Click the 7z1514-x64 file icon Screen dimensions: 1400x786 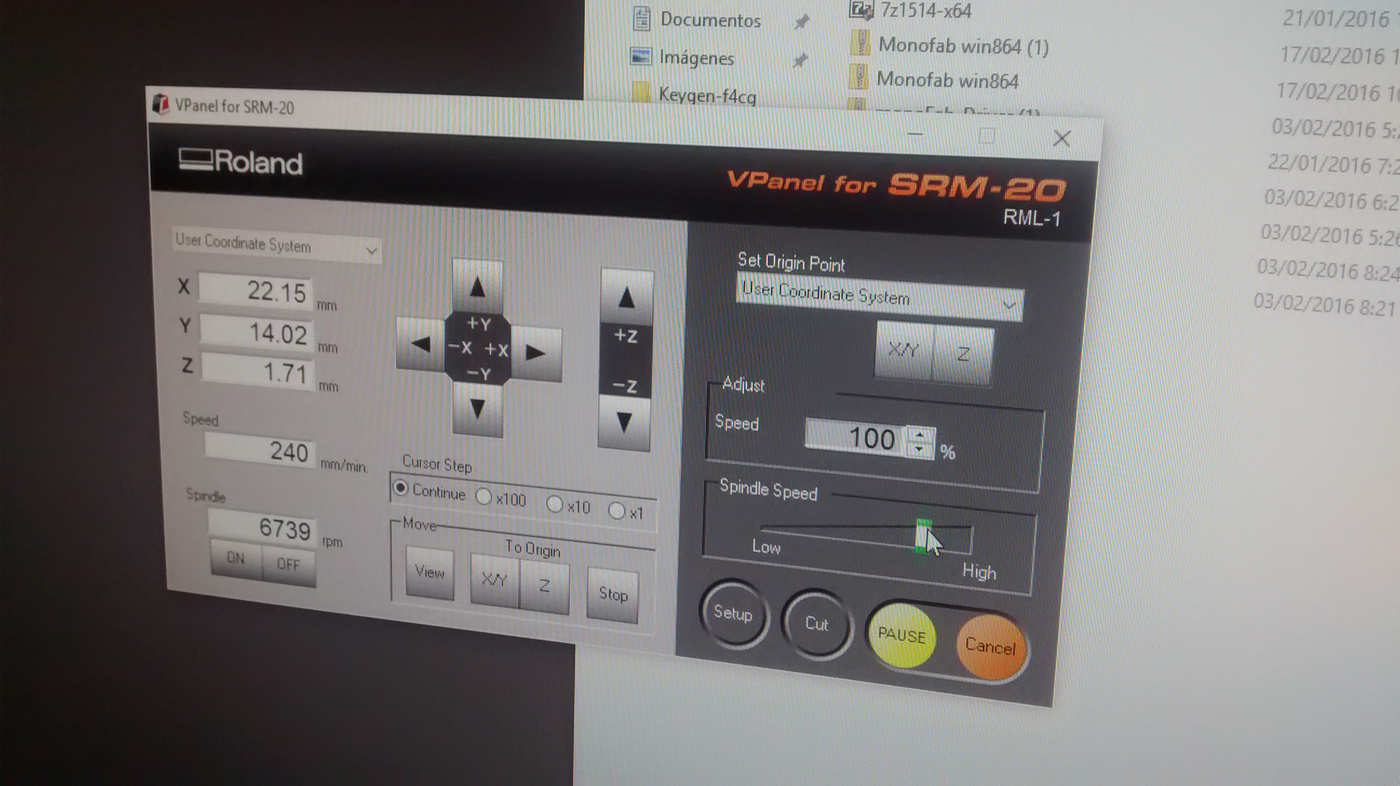tap(860, 9)
